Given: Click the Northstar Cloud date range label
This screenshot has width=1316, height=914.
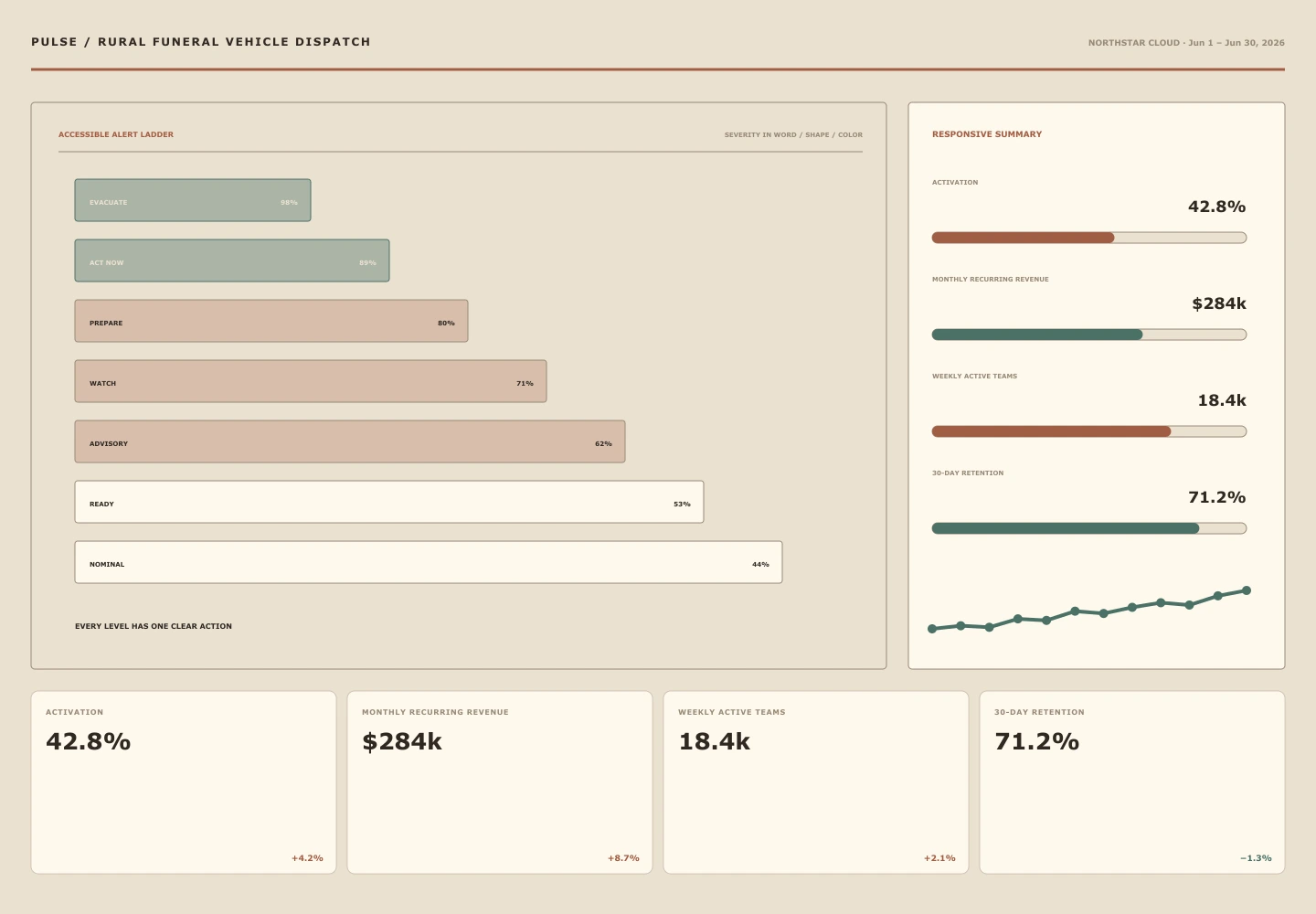Looking at the screenshot, I should (1186, 43).
